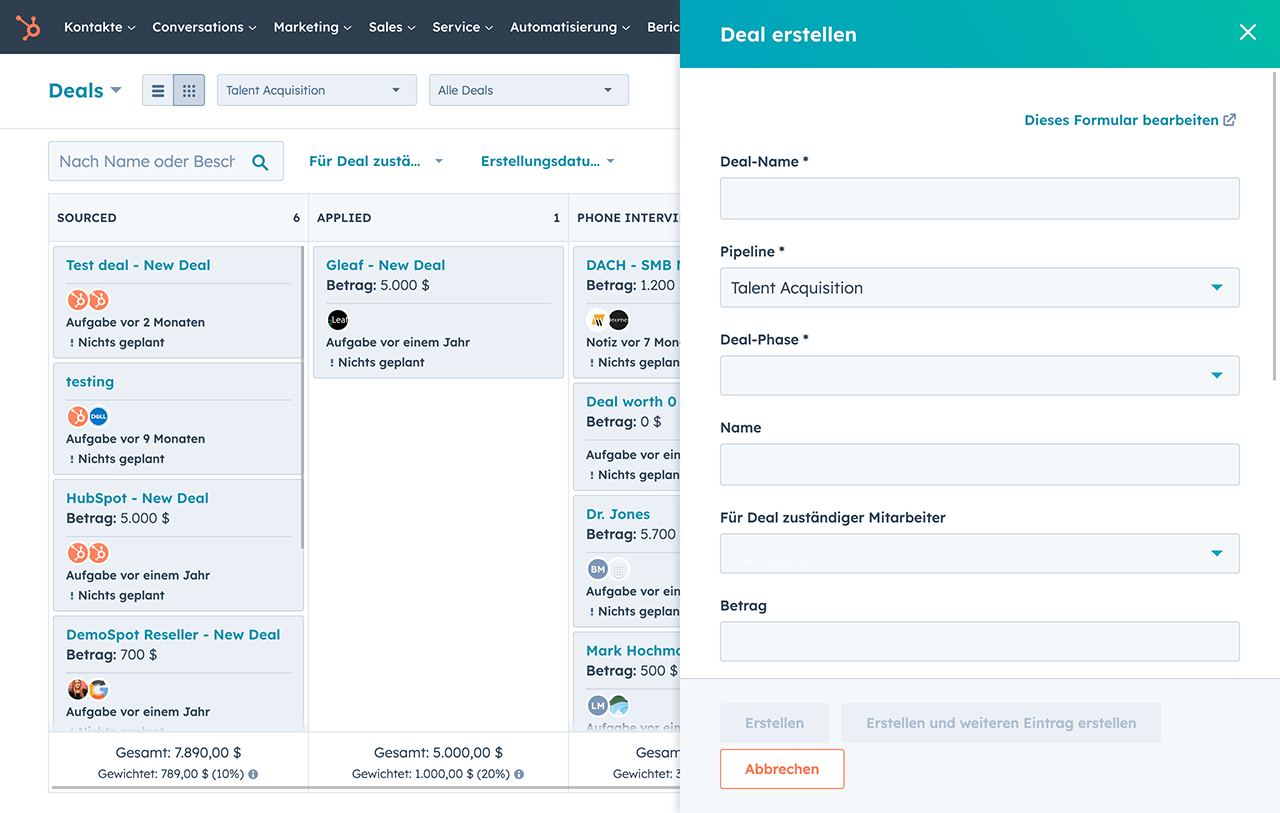The image size is (1280, 813).
Task: Click first company avatar on DACH - SMB card
Action: coord(597,320)
